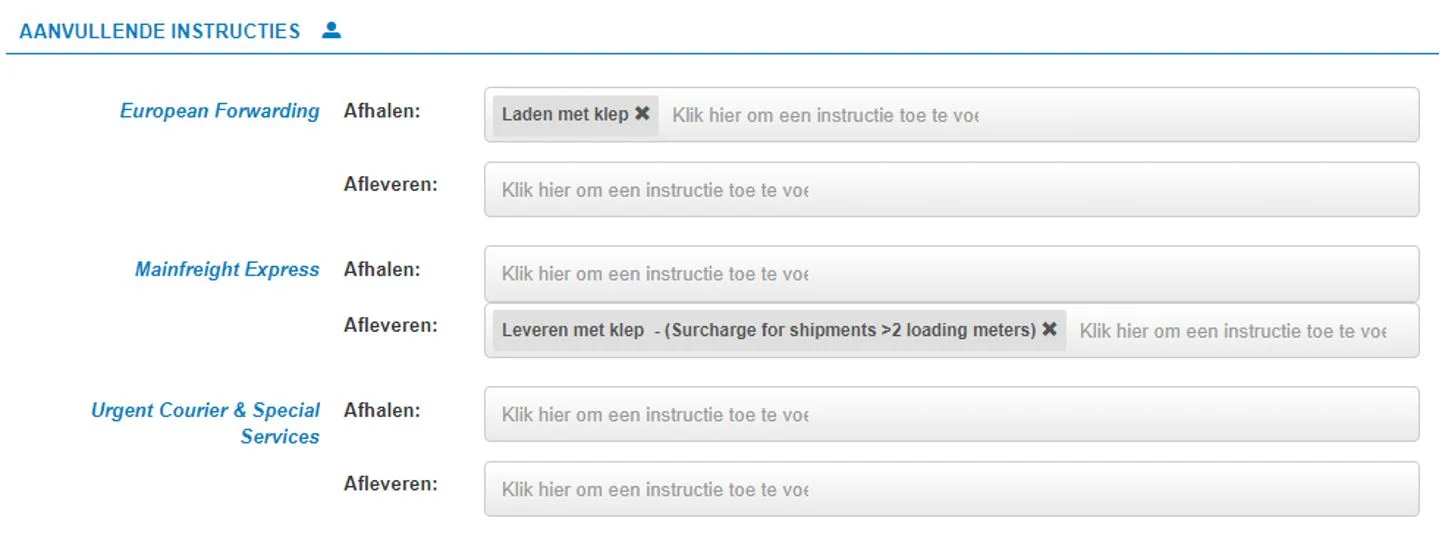Remove the 'Leveren met klep' surcharge tag

tap(1049, 329)
